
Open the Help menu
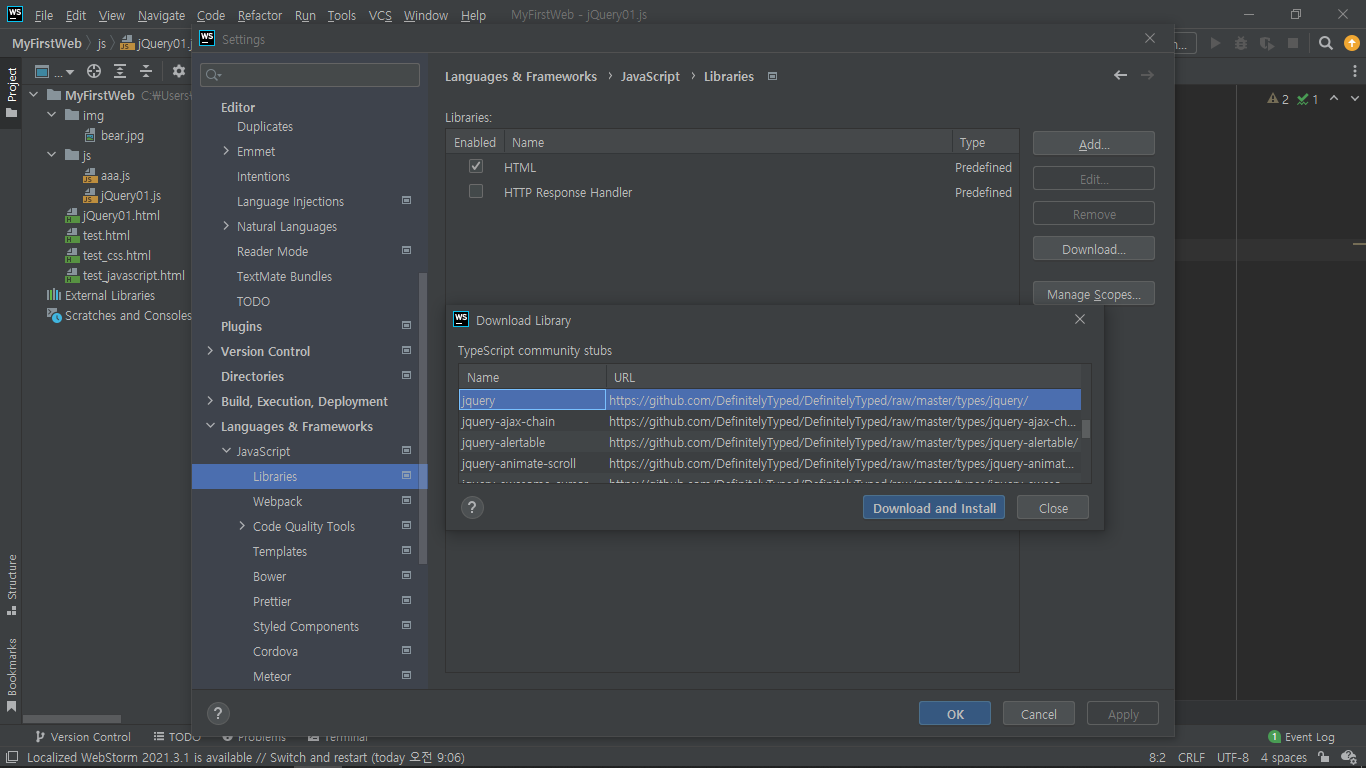(473, 15)
